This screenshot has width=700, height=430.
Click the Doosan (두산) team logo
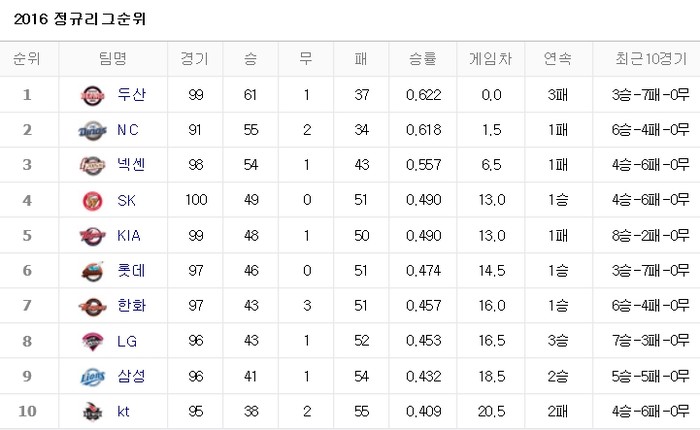pyautogui.click(x=92, y=95)
